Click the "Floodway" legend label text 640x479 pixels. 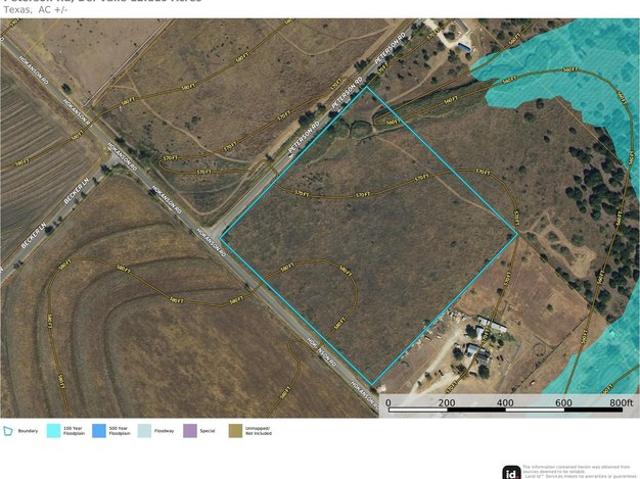(x=162, y=431)
